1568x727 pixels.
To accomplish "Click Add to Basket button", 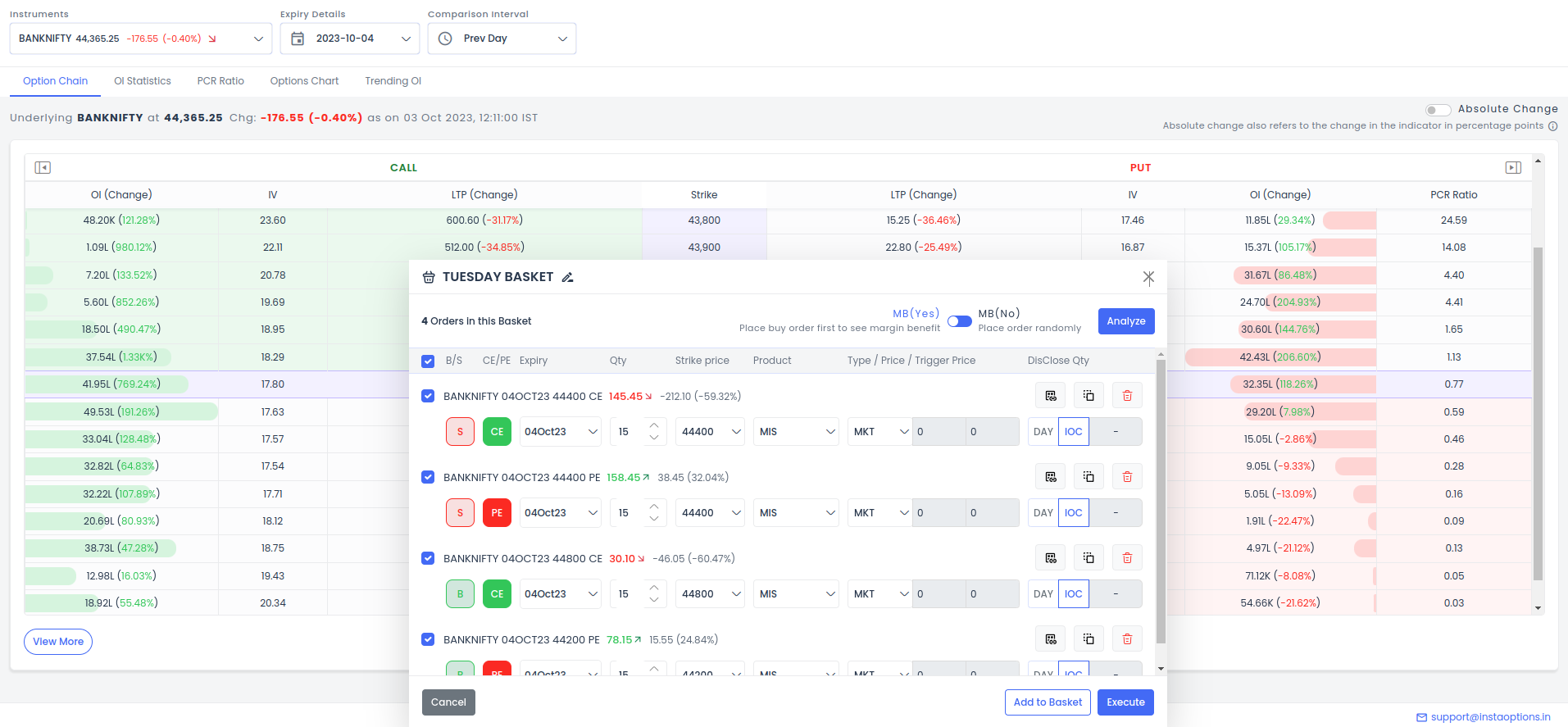I will coord(1048,702).
